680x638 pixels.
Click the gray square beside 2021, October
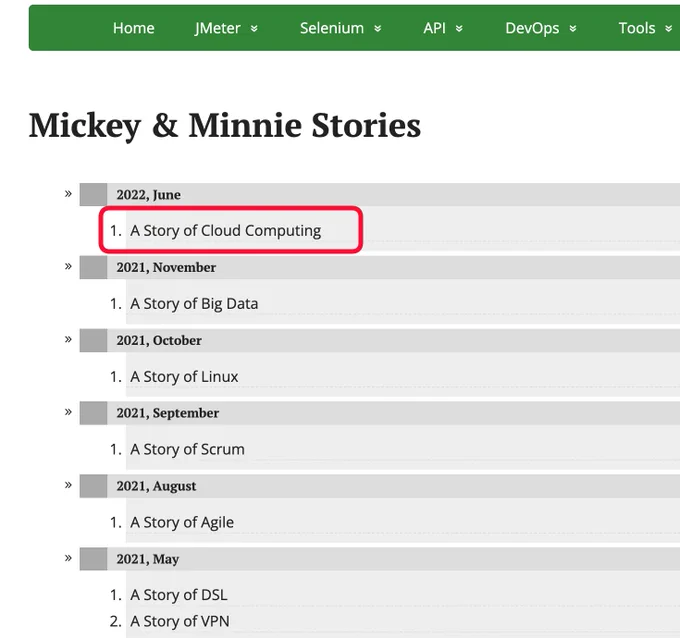(x=93, y=340)
